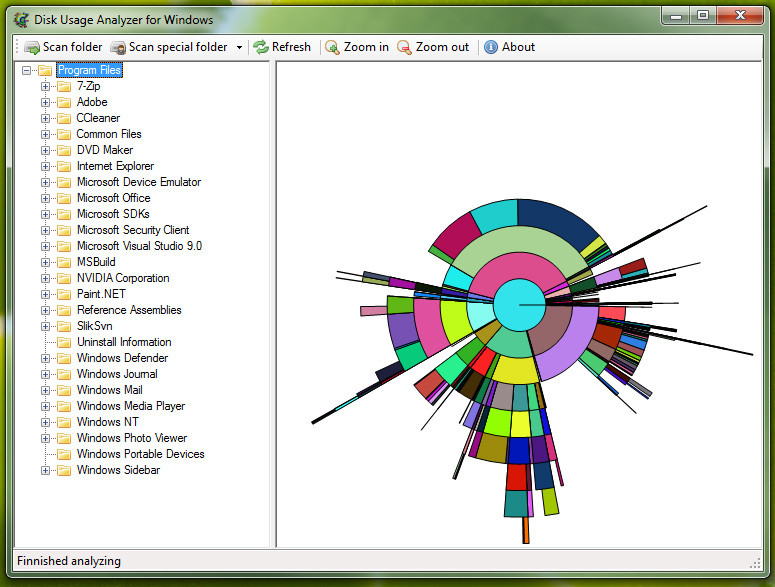Screen dimensions: 775x587
Task: Click the Zoom in button label
Action: (366, 47)
